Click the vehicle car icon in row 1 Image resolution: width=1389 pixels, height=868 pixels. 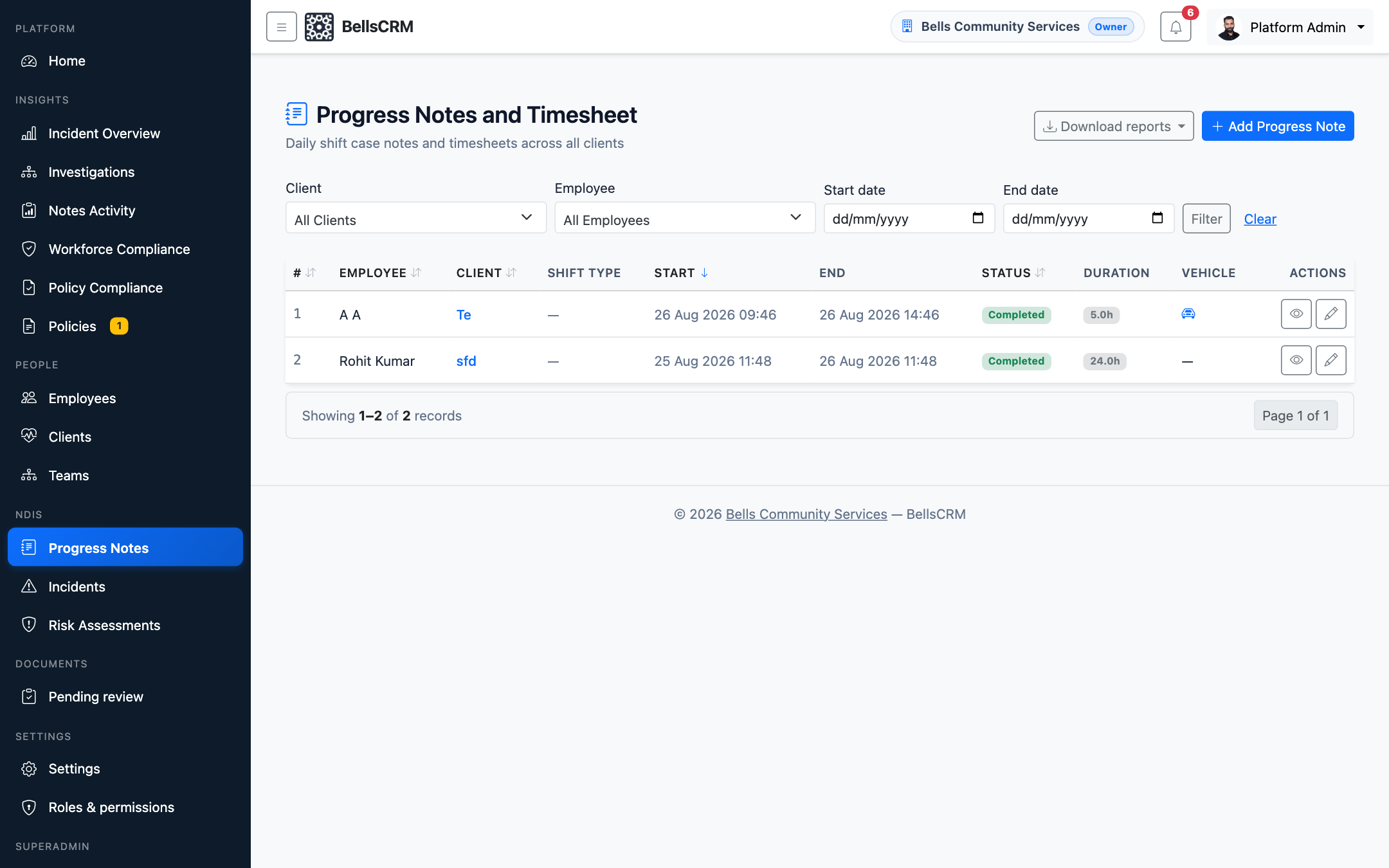click(1188, 314)
